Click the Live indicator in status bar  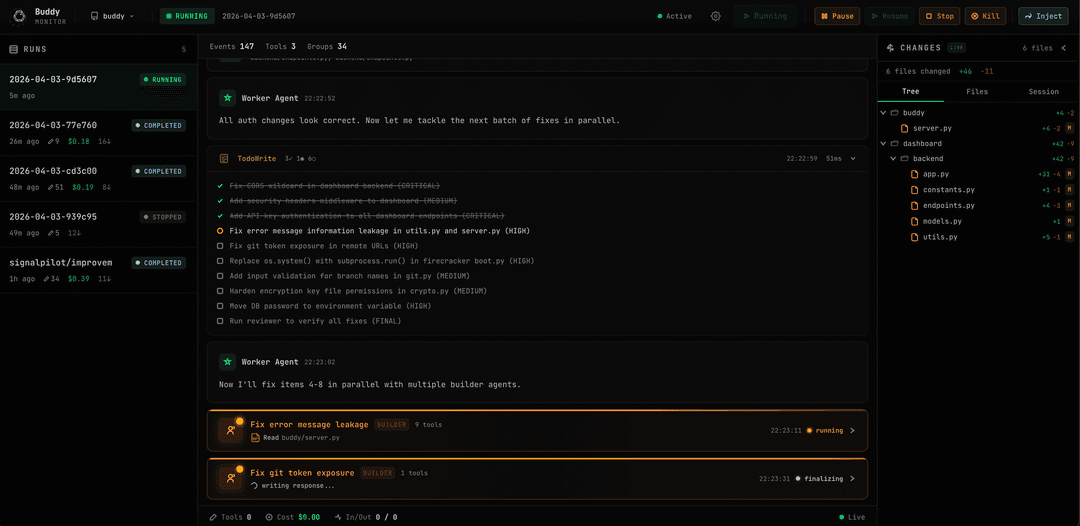click(853, 517)
